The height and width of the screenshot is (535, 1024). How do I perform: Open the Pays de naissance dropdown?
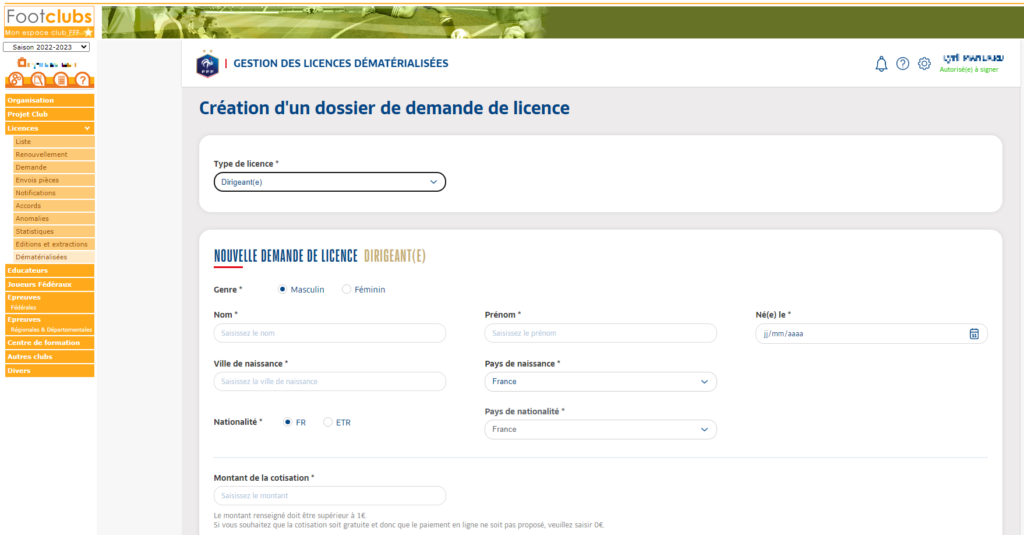point(600,381)
